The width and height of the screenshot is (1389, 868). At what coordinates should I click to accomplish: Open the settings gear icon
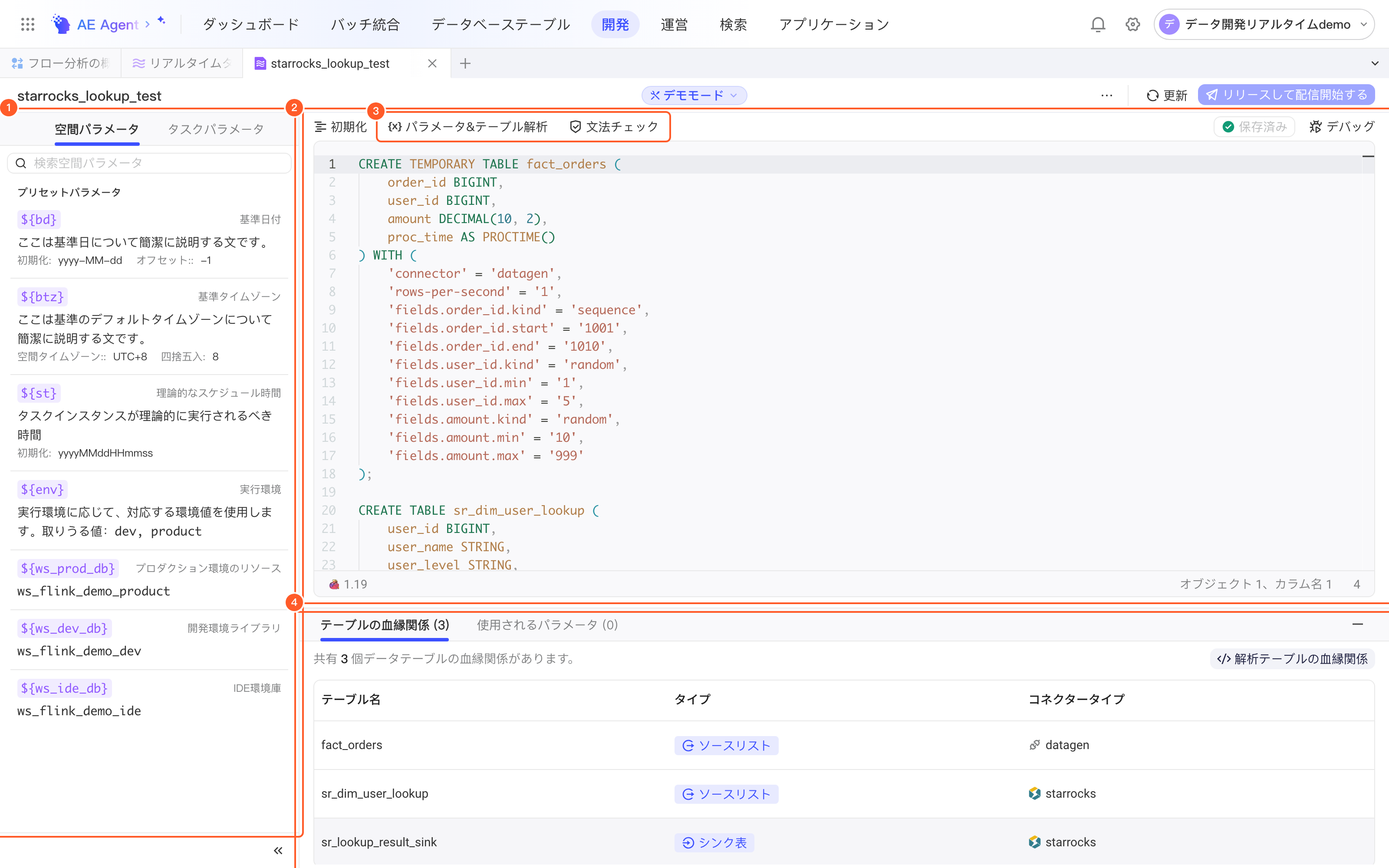click(x=1132, y=24)
